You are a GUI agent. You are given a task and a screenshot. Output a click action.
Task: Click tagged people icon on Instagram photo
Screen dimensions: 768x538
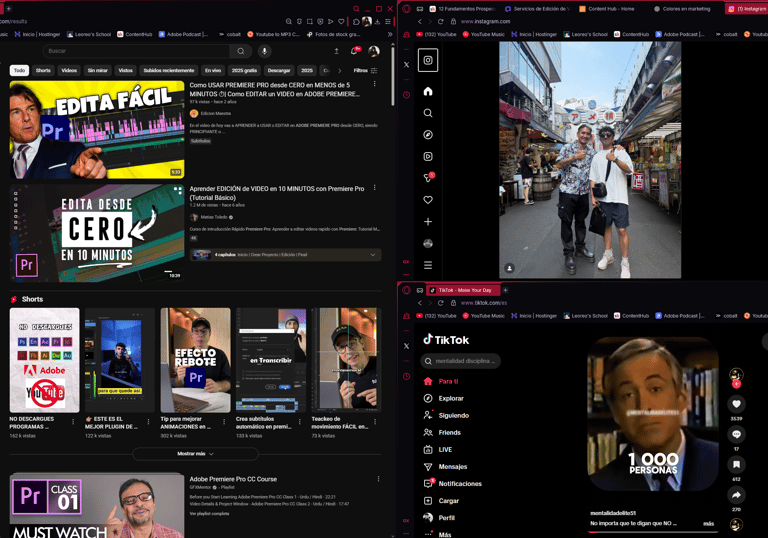coord(509,268)
